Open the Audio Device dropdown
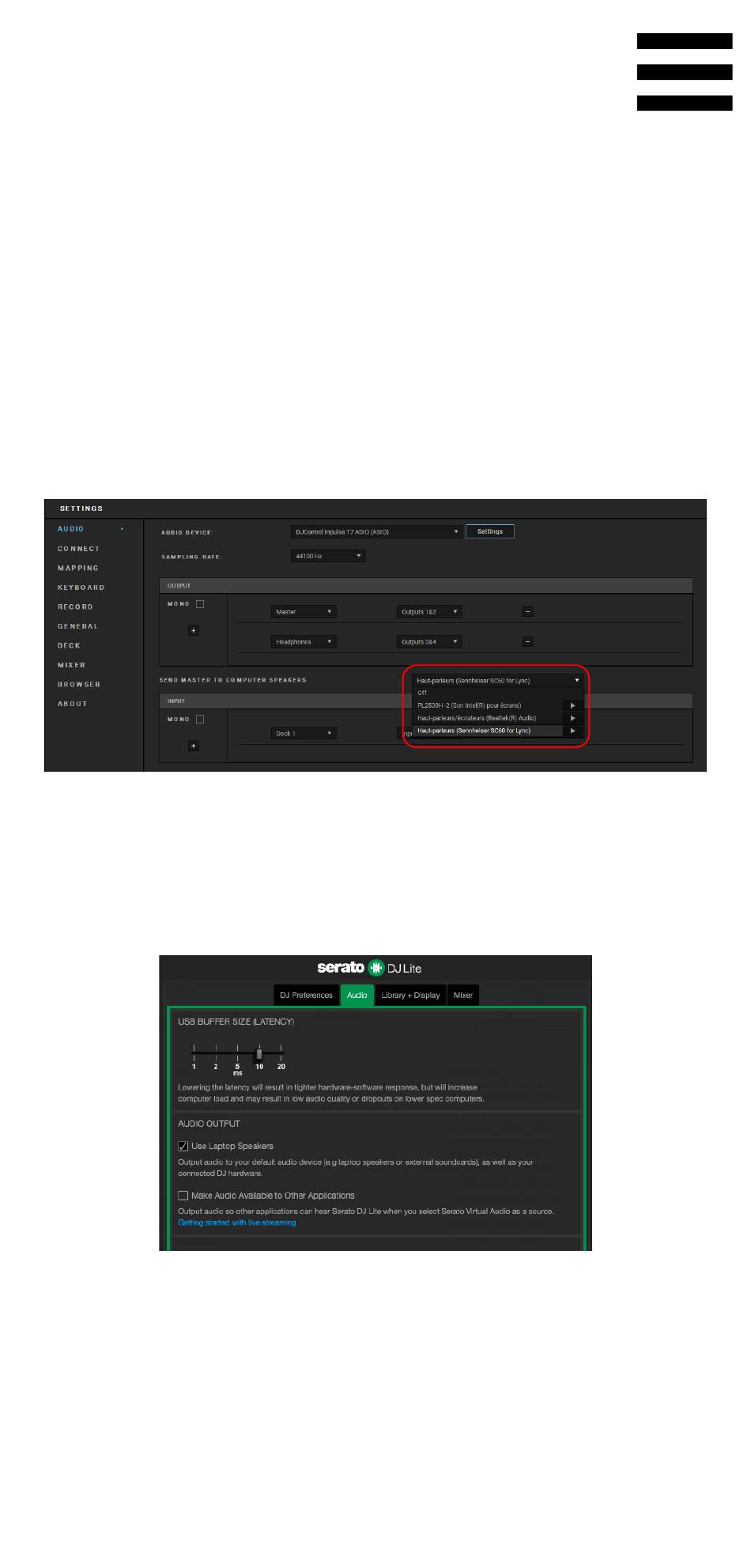Viewport: 751px width, 1568px height. pyautogui.click(x=376, y=531)
